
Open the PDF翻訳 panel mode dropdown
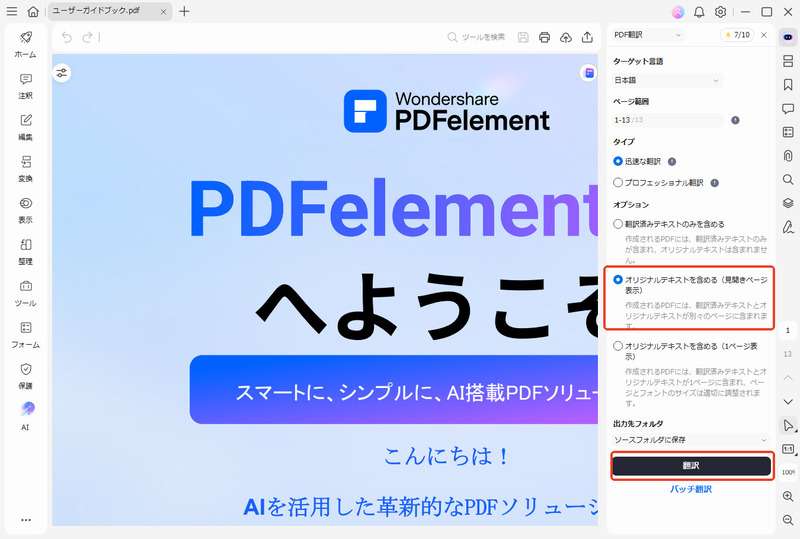(647, 35)
